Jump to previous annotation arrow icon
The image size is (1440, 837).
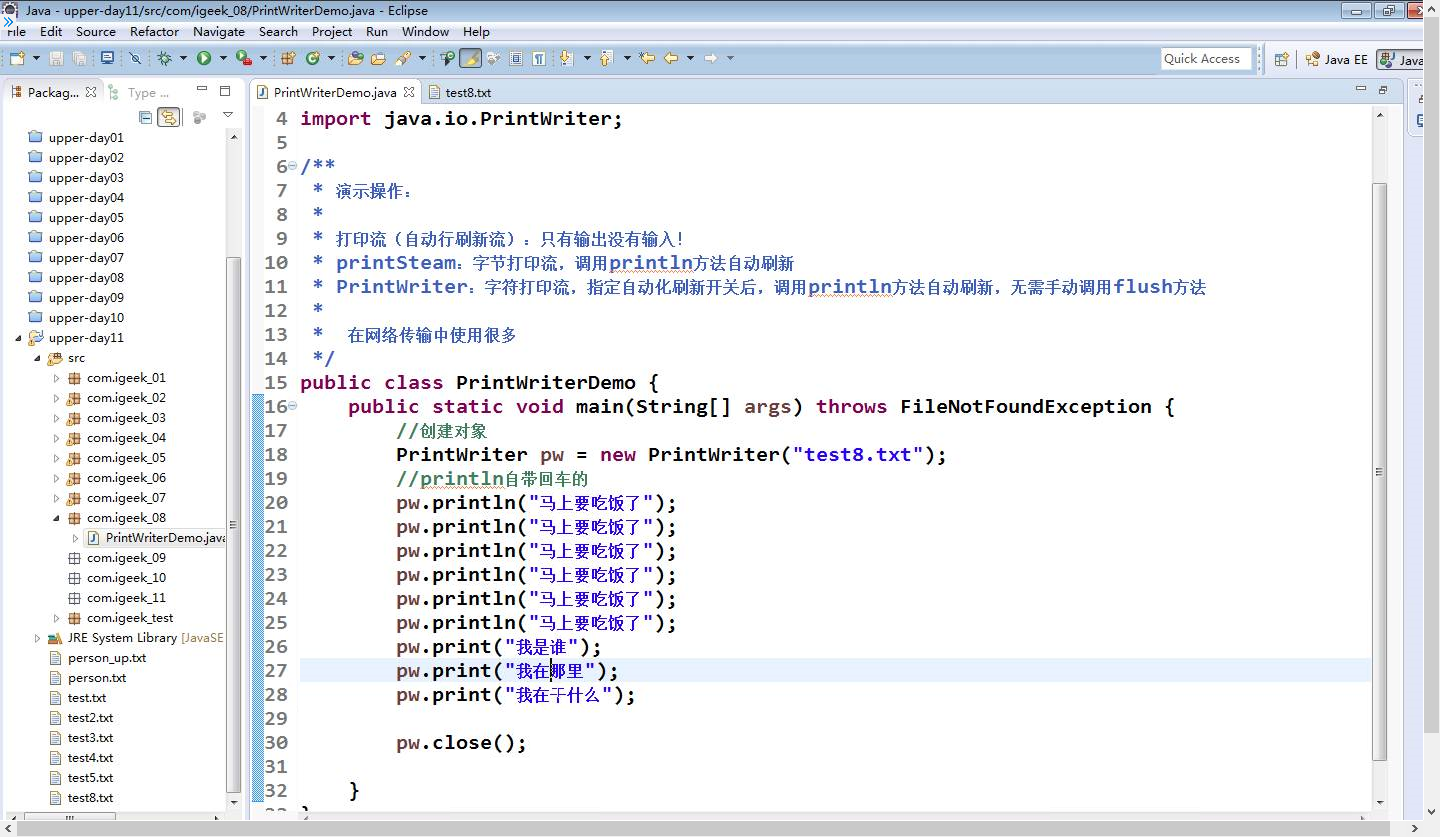(605, 58)
